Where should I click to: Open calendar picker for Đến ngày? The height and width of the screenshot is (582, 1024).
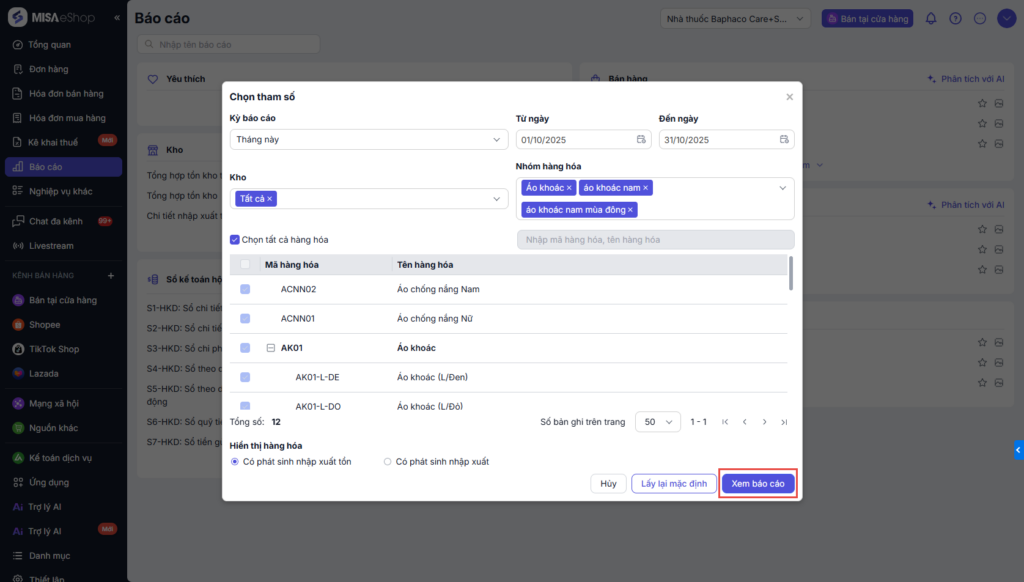click(785, 139)
